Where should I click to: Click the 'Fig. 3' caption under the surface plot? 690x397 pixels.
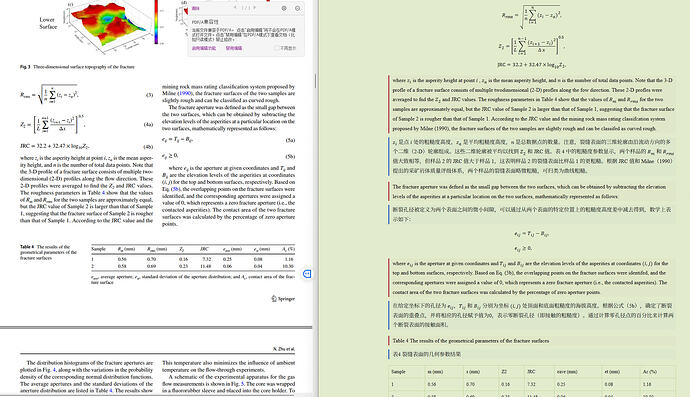pyautogui.click(x=77, y=67)
